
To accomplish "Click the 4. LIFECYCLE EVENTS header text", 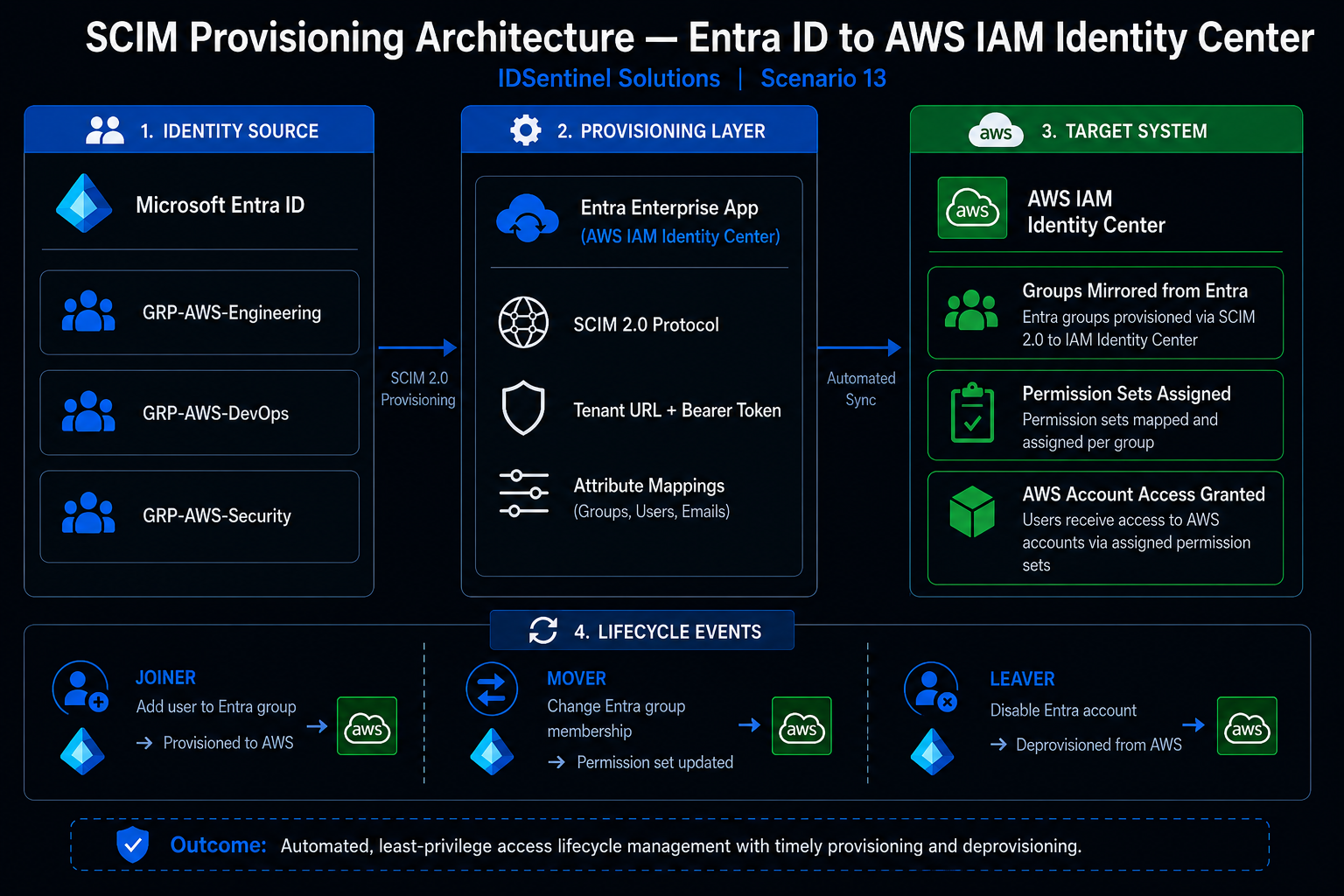I will tap(668, 632).
